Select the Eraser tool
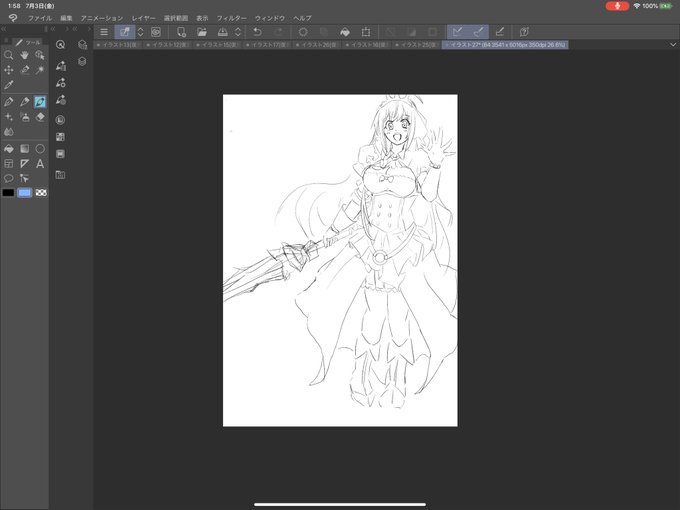Screen dimensions: 680x510 coord(40,117)
